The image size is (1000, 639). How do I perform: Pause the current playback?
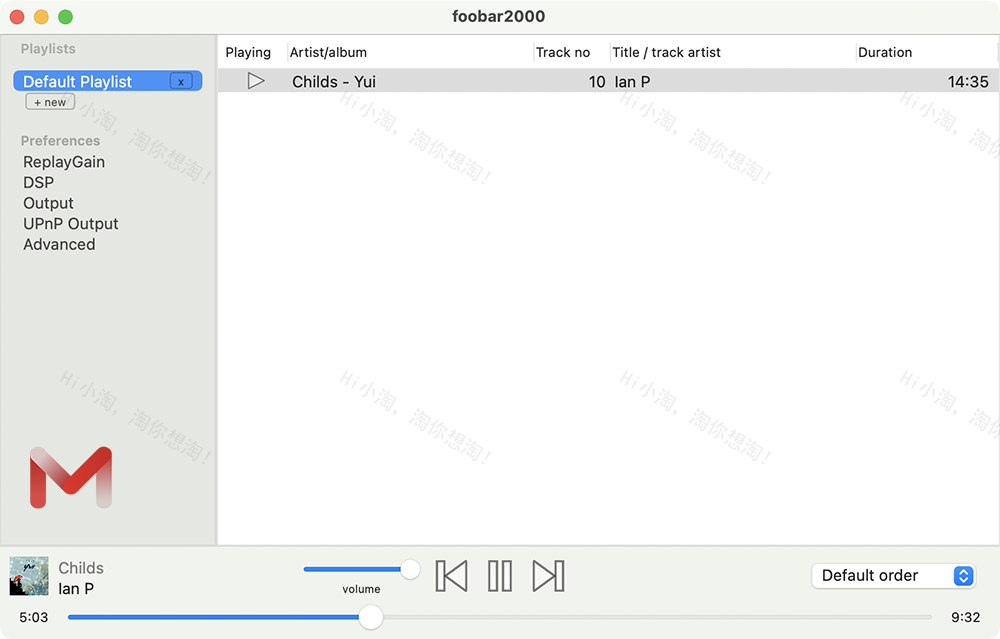500,576
